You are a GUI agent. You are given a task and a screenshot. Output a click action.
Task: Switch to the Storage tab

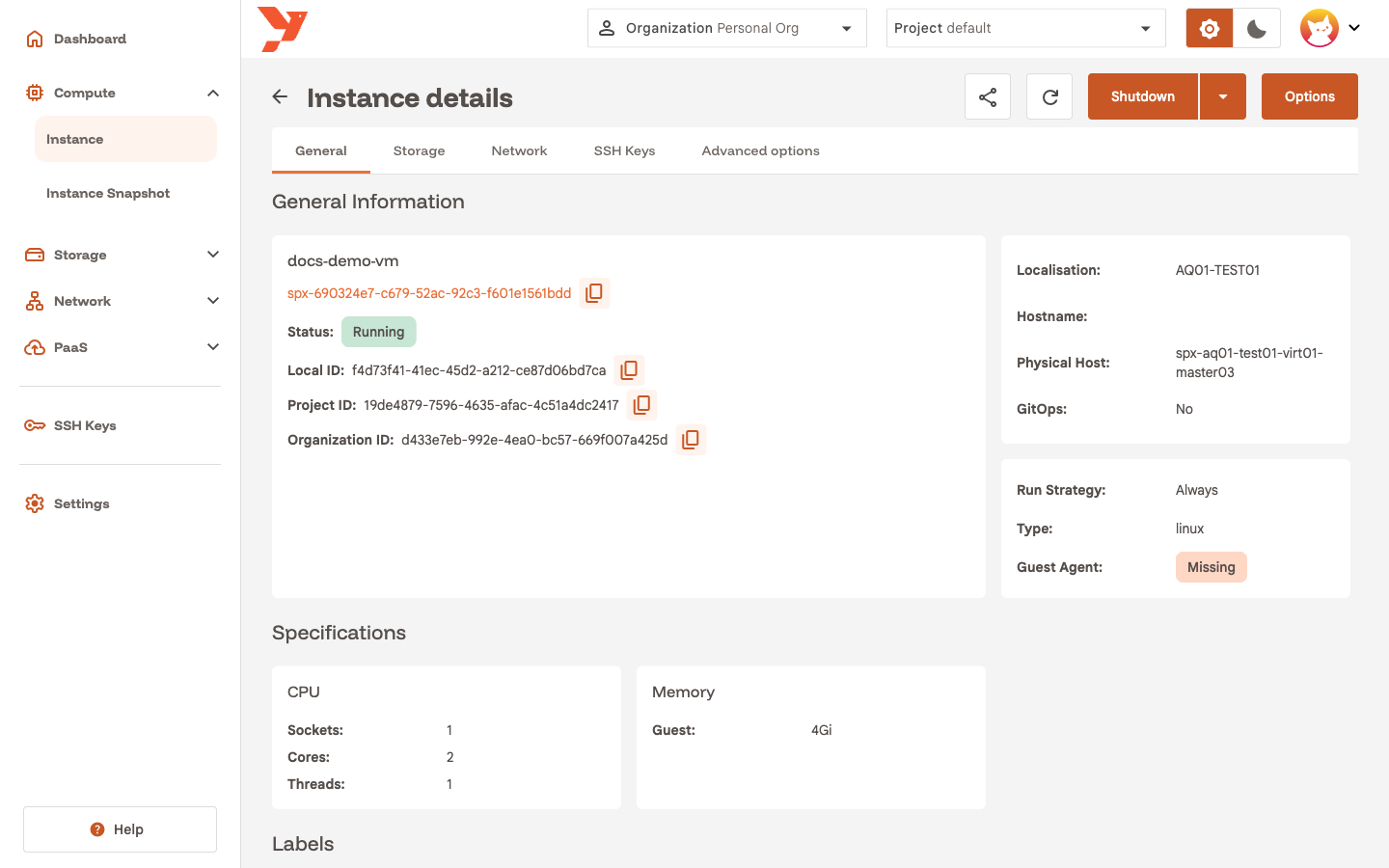419,150
